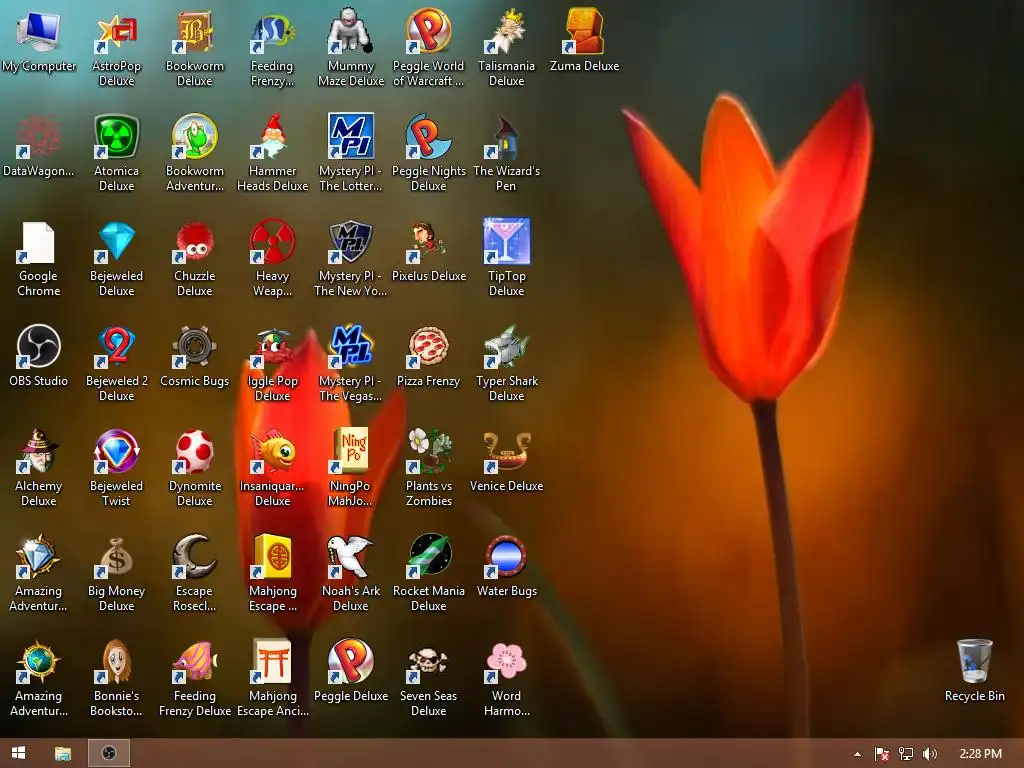Select the Bonnie's Bookstore icon
Viewport: 1024px width, 768px height.
point(116,662)
